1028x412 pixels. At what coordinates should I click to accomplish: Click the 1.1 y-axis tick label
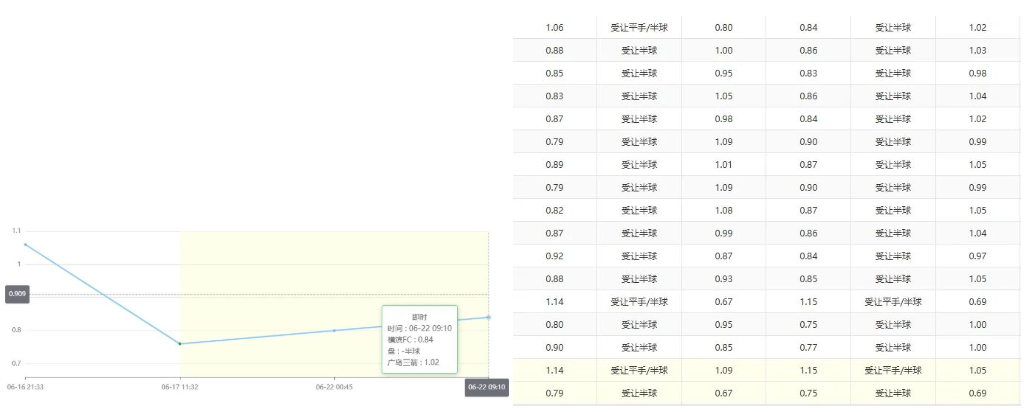[x=16, y=231]
